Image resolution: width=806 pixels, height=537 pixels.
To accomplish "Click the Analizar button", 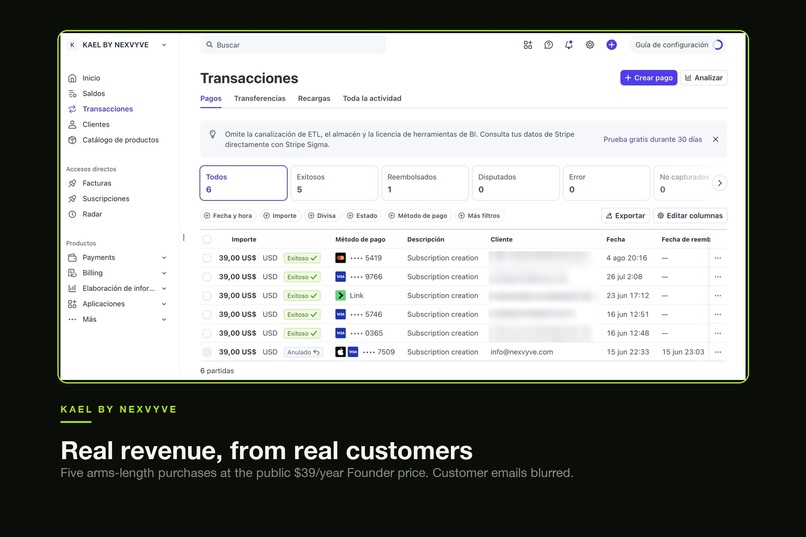I will [704, 78].
